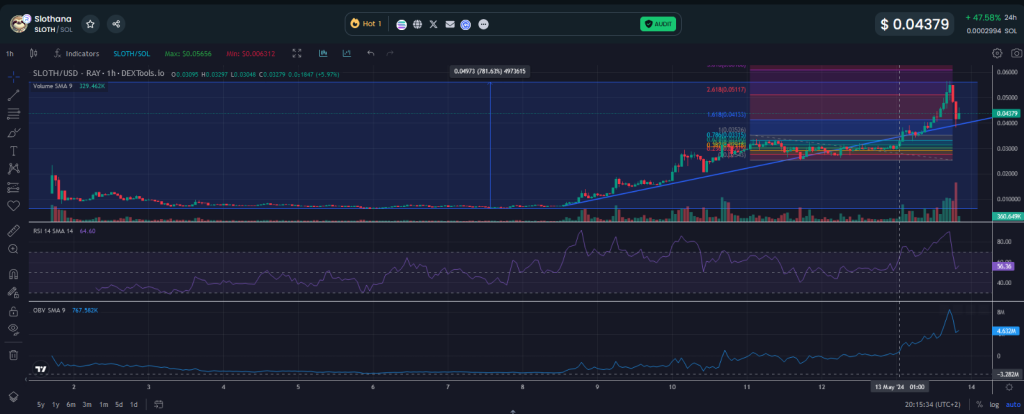The height and width of the screenshot is (414, 1024).
Task: Open the Indicators menu
Action: click(77, 54)
